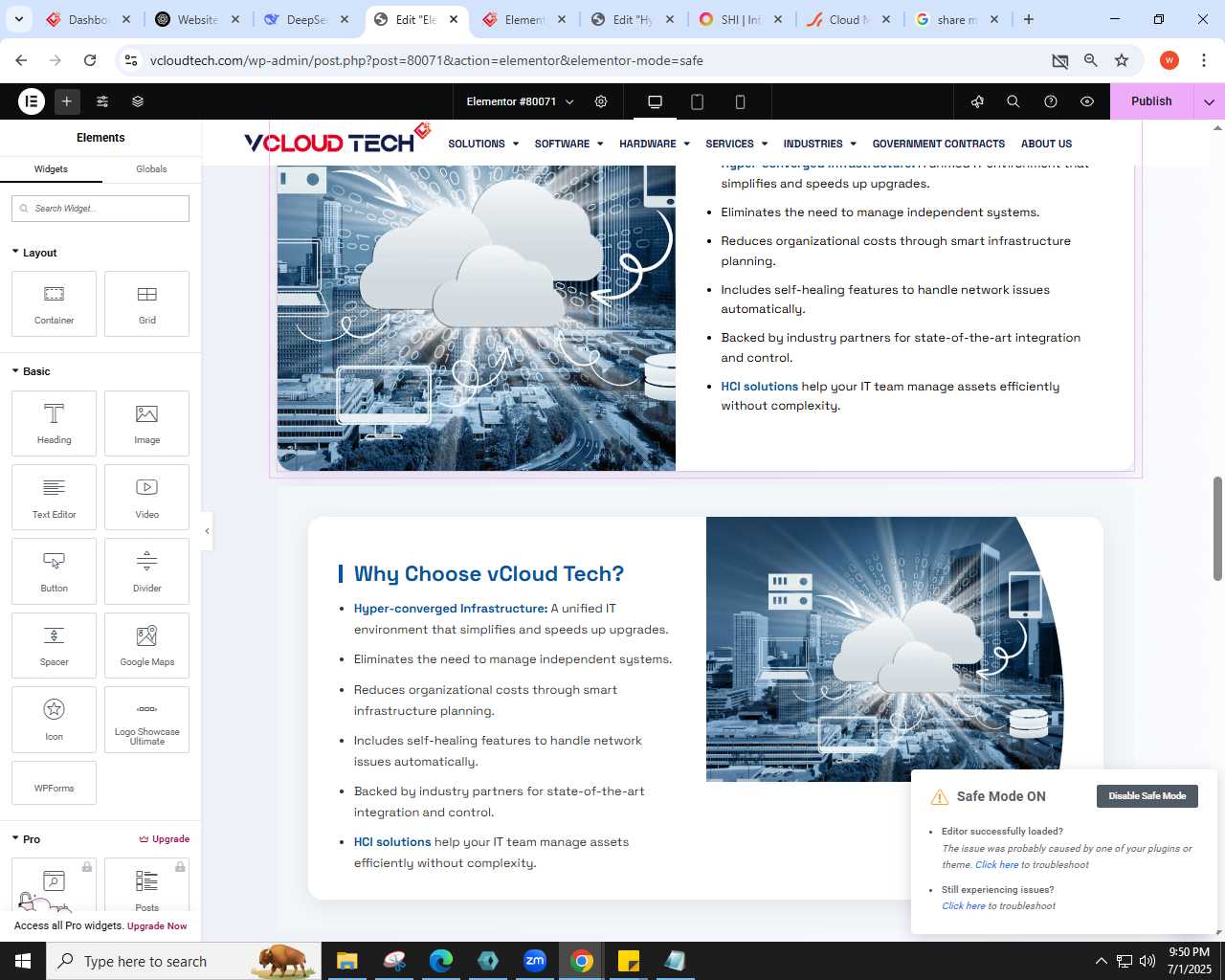Click the Publish button
1225x980 pixels.
click(x=1151, y=101)
